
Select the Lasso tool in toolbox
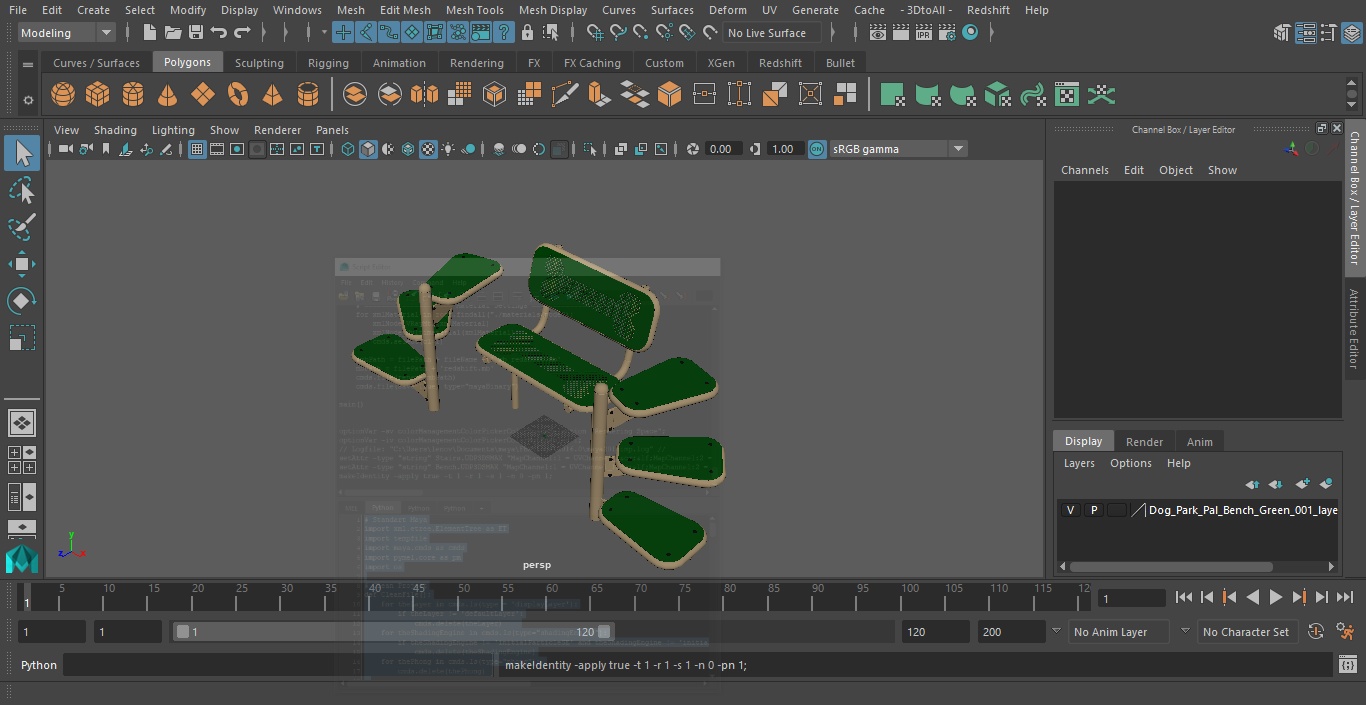pos(22,190)
